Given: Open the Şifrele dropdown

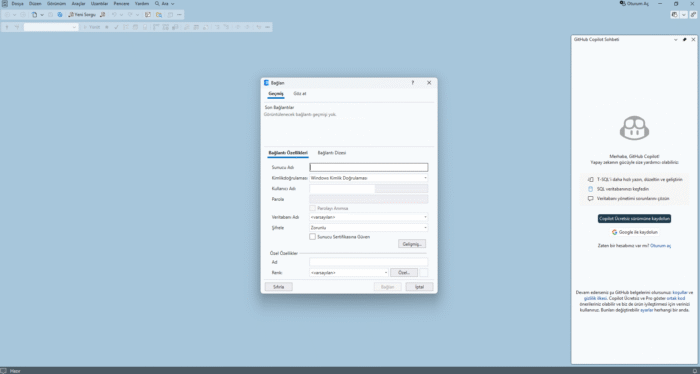Looking at the screenshot, I should click(x=369, y=228).
